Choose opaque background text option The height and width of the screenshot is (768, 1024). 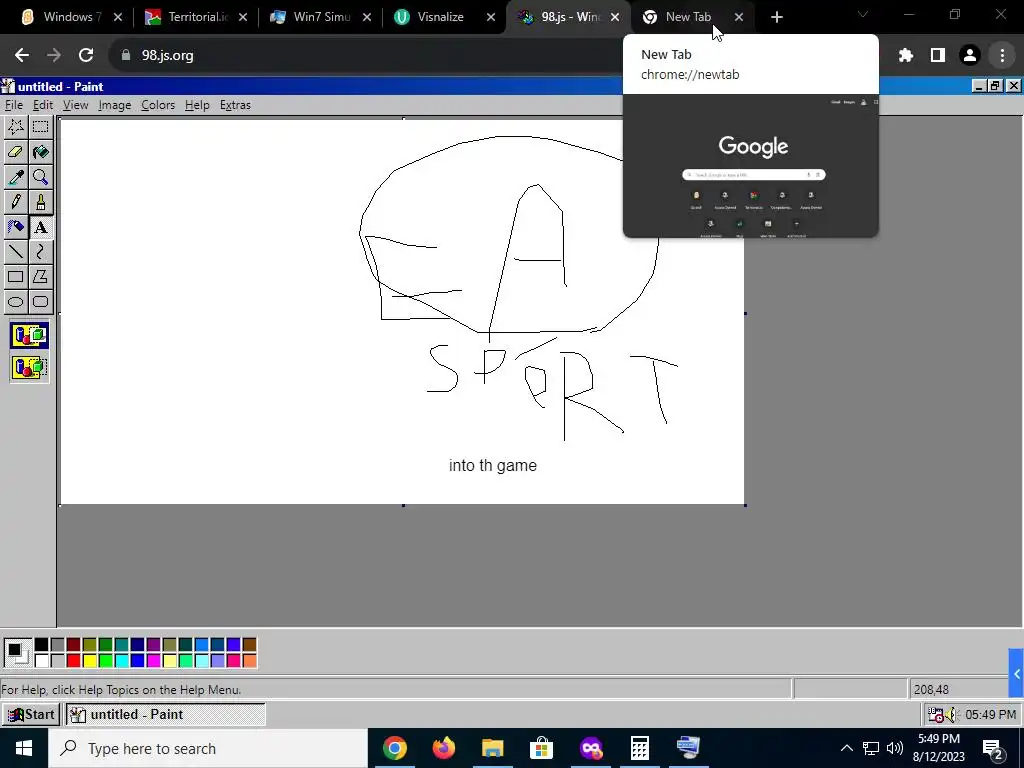click(x=29, y=336)
